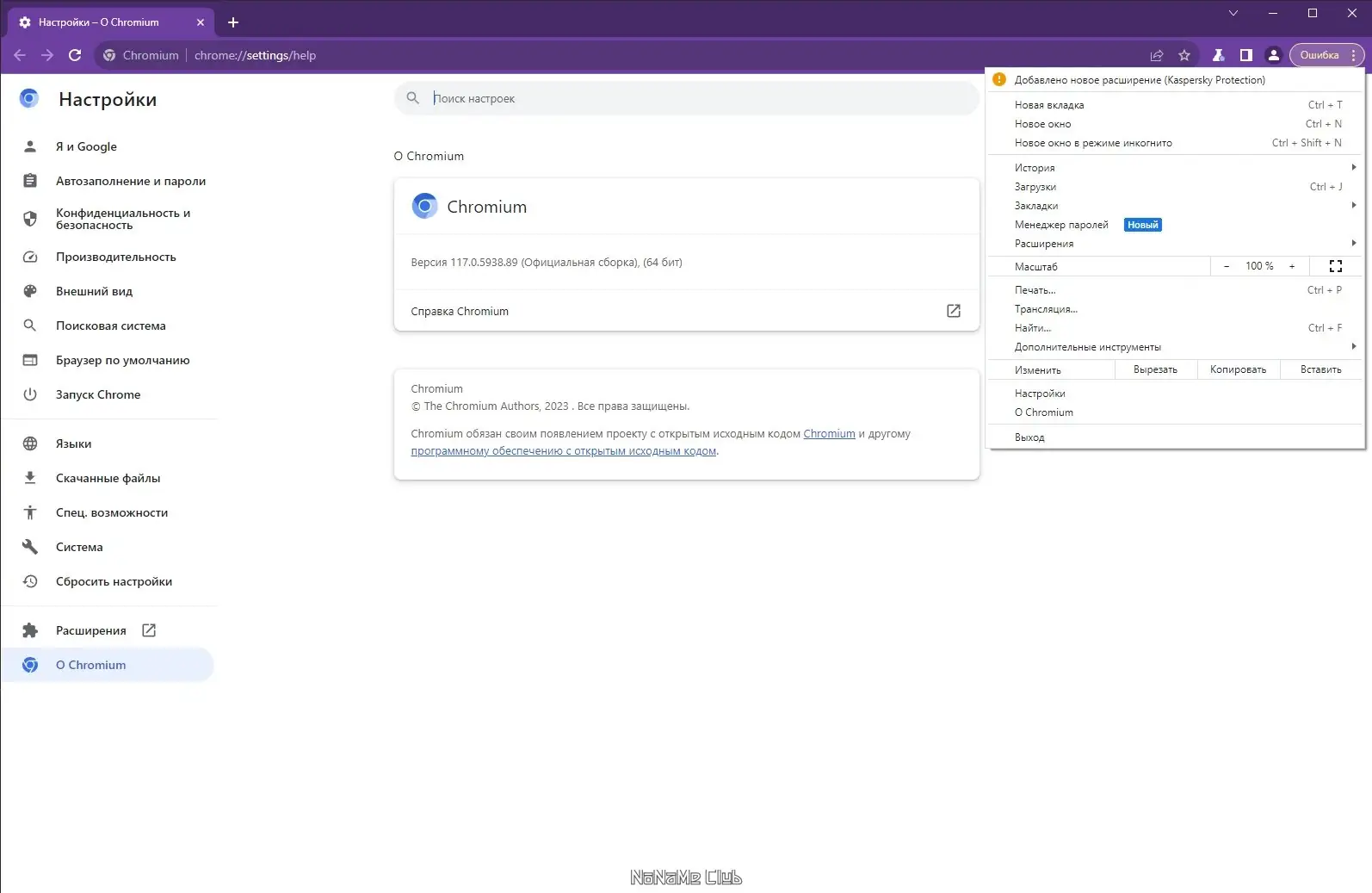Choose Новое окно в режиме инкогнито

pyautogui.click(x=1176, y=143)
